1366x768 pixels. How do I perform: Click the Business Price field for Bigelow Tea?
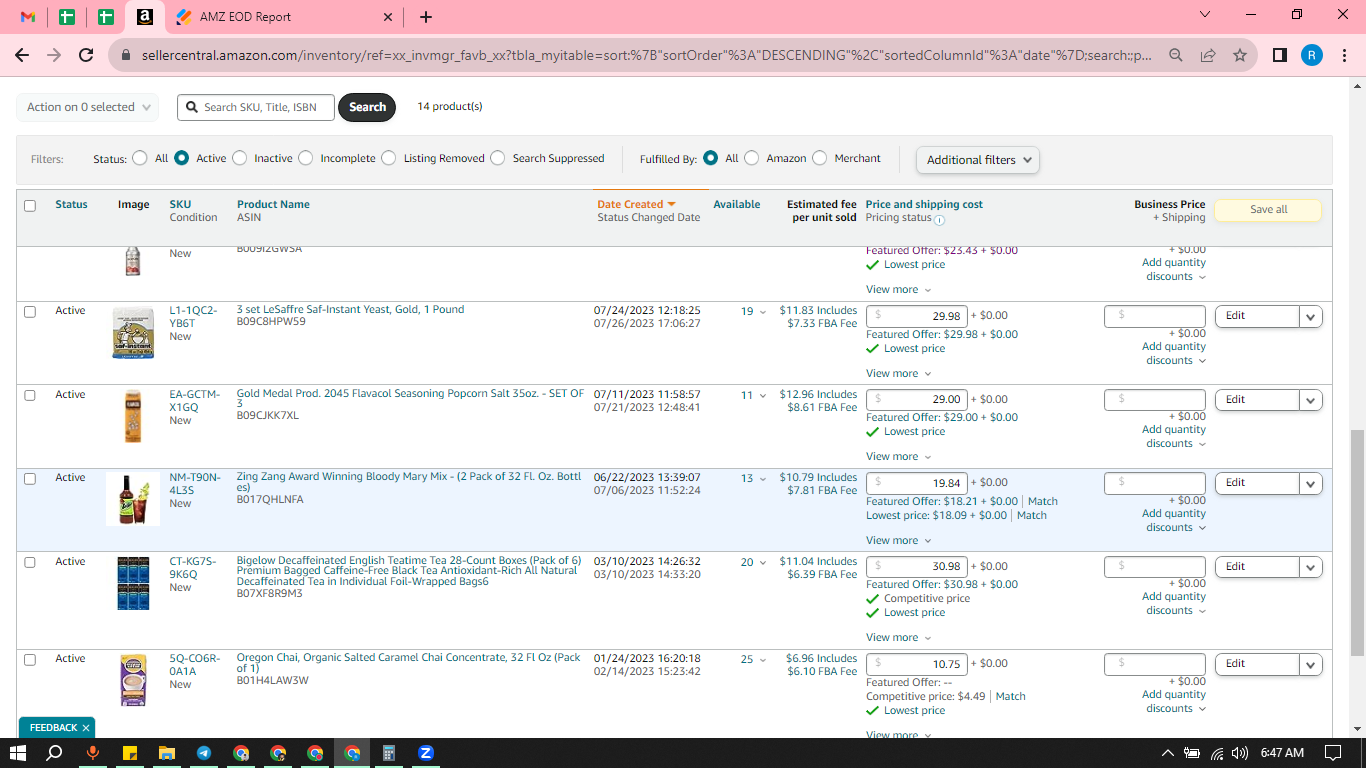tap(1155, 567)
